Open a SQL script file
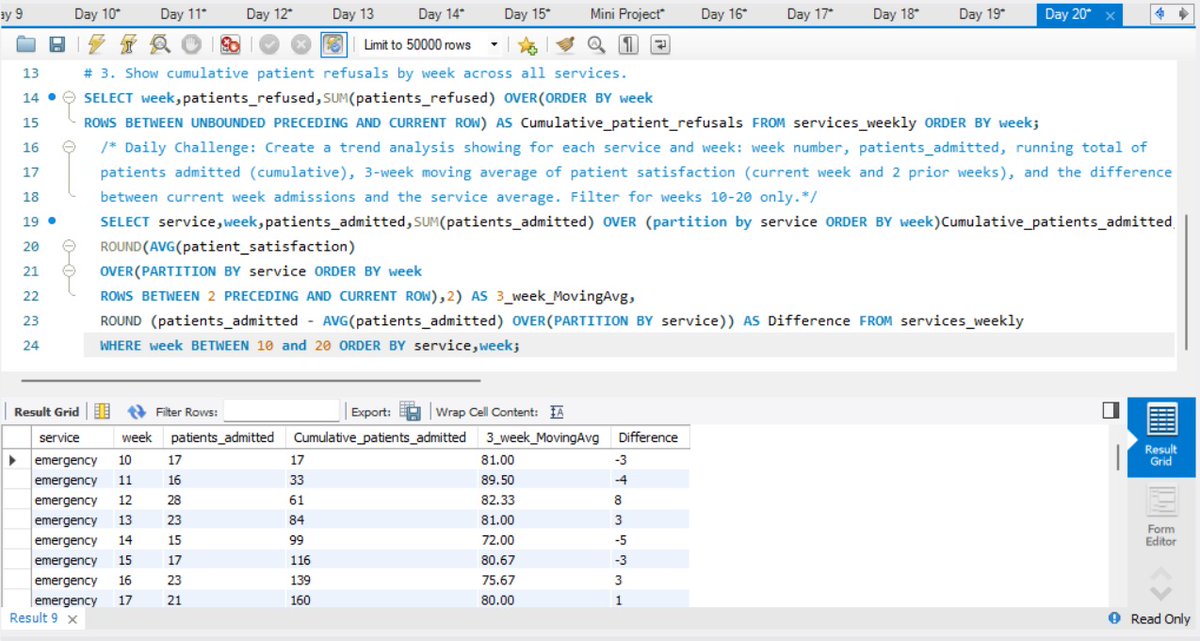1200x641 pixels. pos(25,44)
